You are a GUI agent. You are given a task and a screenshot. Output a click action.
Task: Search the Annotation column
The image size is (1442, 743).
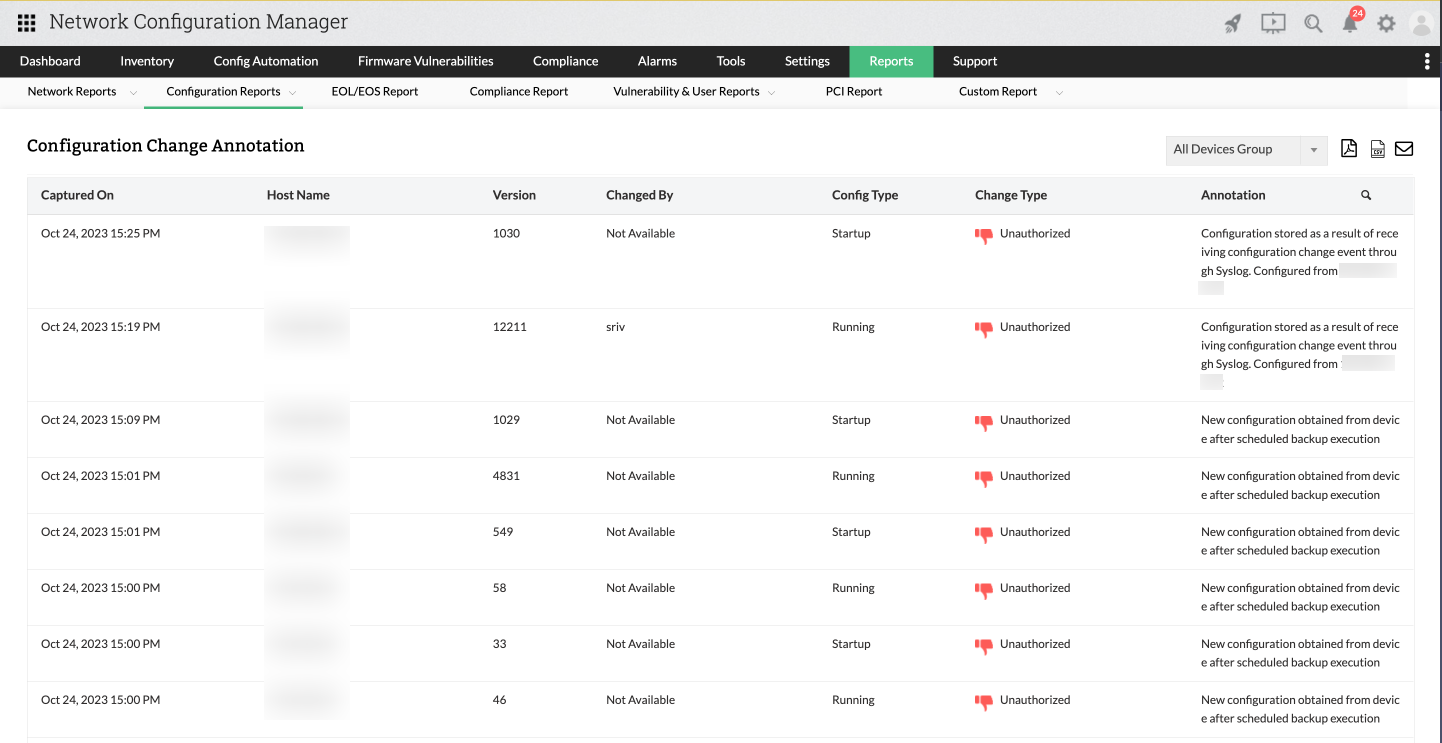tap(1366, 196)
